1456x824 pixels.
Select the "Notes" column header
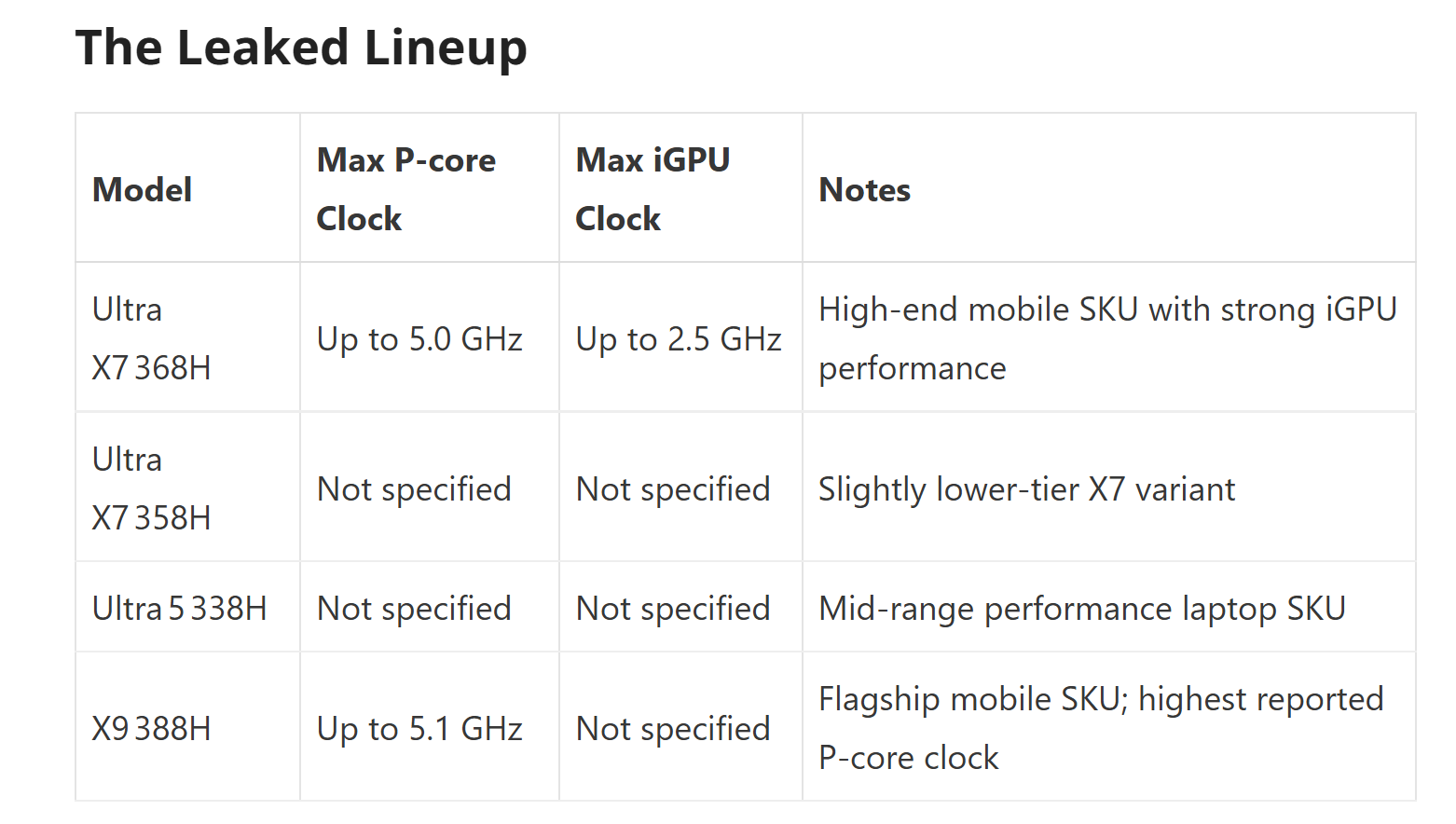864,190
